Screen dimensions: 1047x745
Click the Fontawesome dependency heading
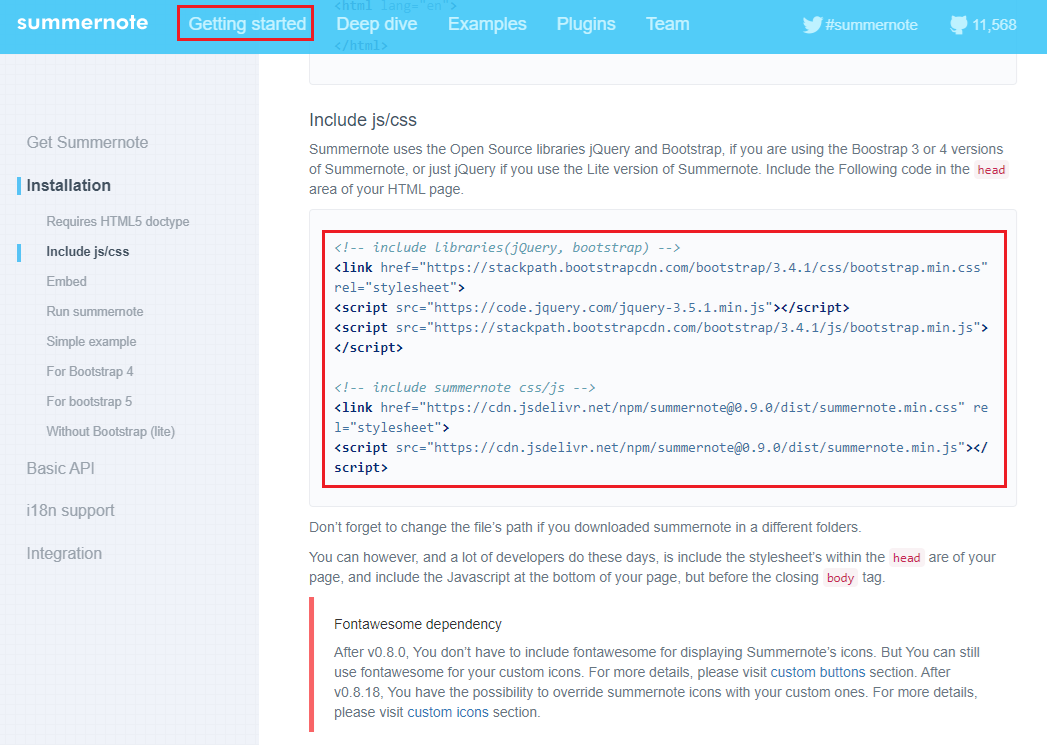(418, 624)
